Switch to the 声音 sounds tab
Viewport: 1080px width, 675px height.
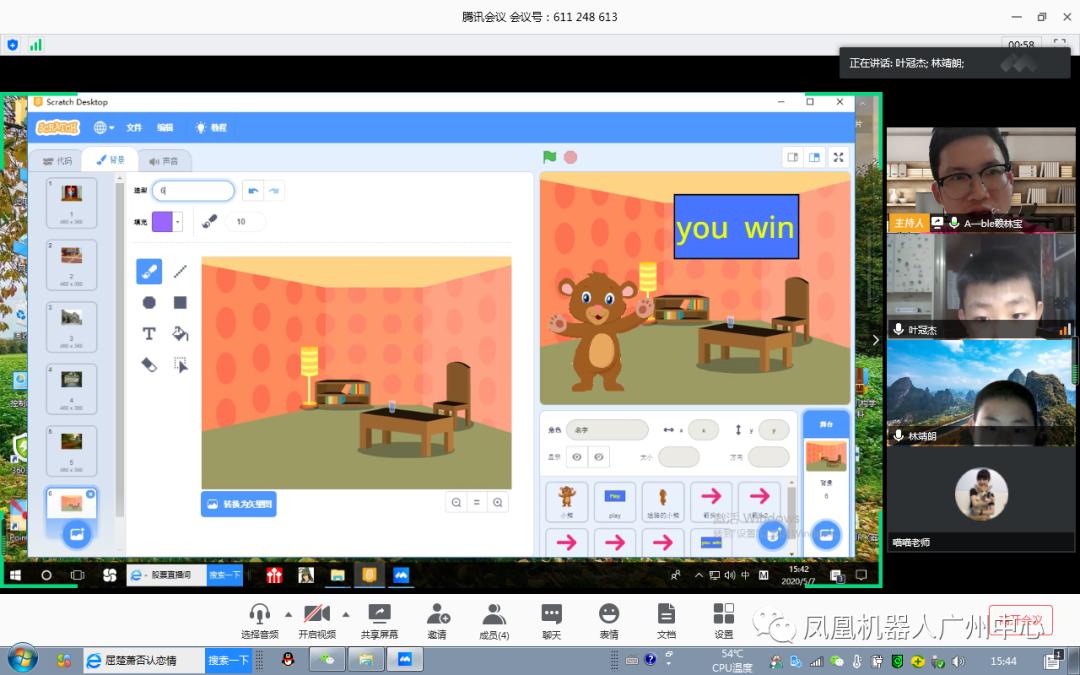(164, 161)
